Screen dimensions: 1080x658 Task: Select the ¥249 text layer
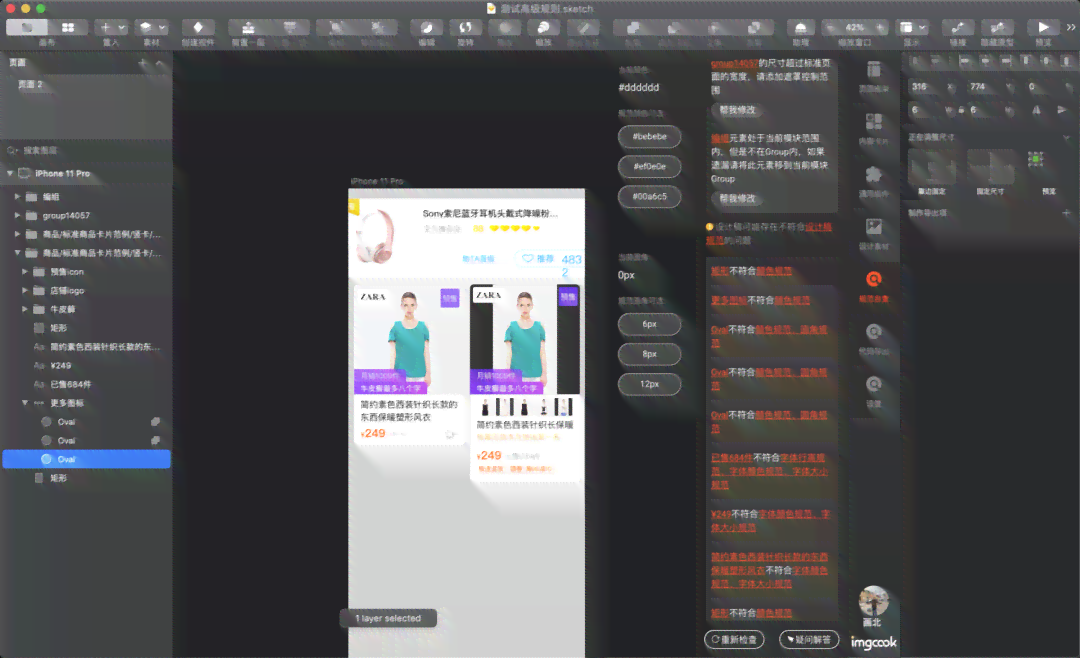tap(85, 365)
